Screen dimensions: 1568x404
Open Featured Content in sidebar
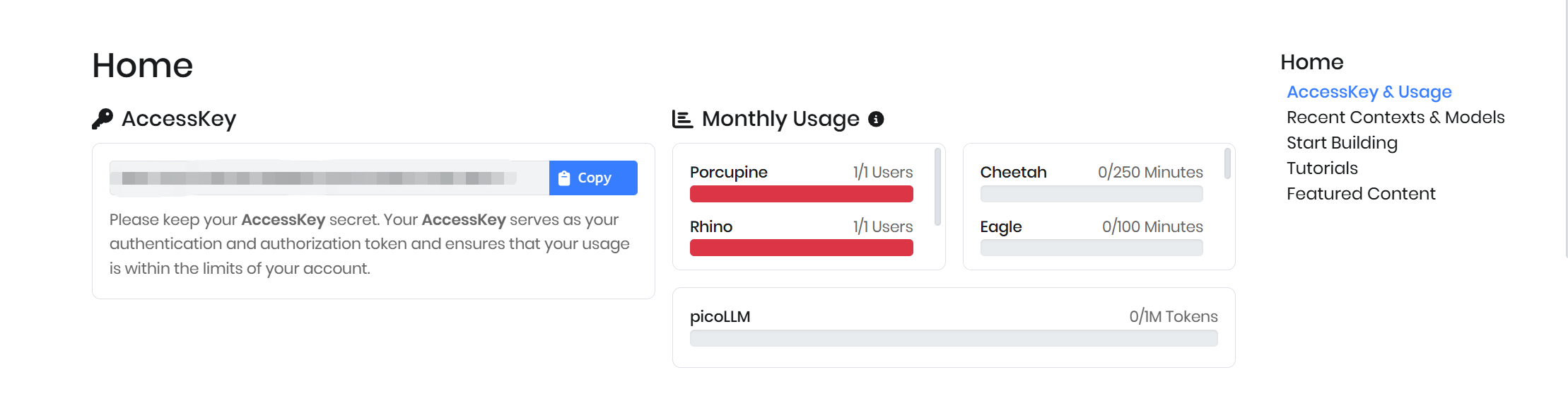1360,194
